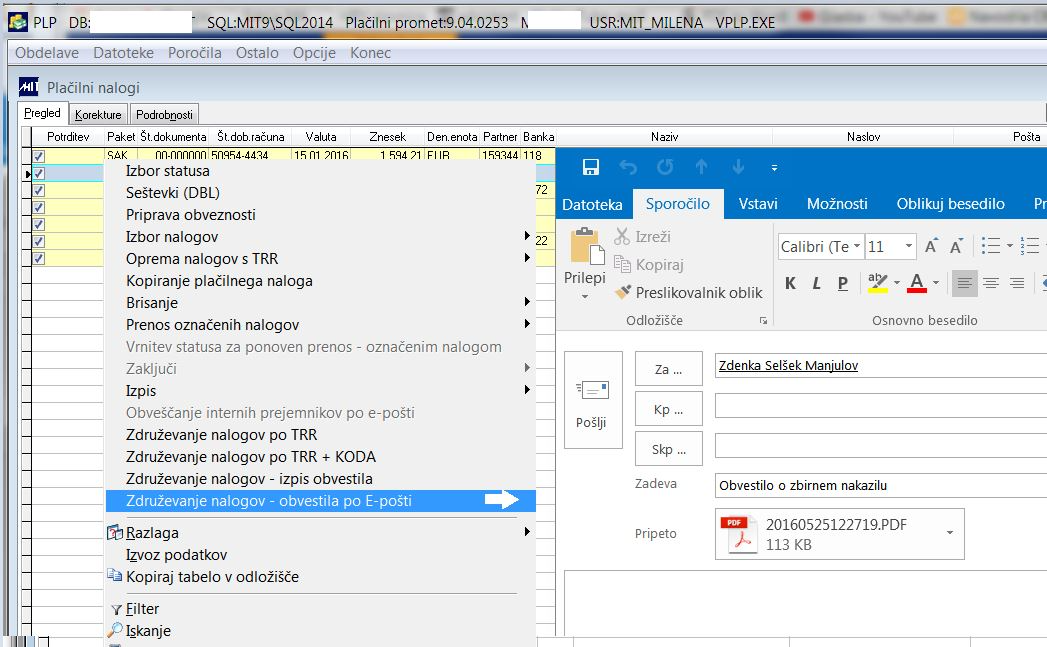Open the font size 11 dropdown
Image resolution: width=1047 pixels, height=647 pixels.
[908, 246]
